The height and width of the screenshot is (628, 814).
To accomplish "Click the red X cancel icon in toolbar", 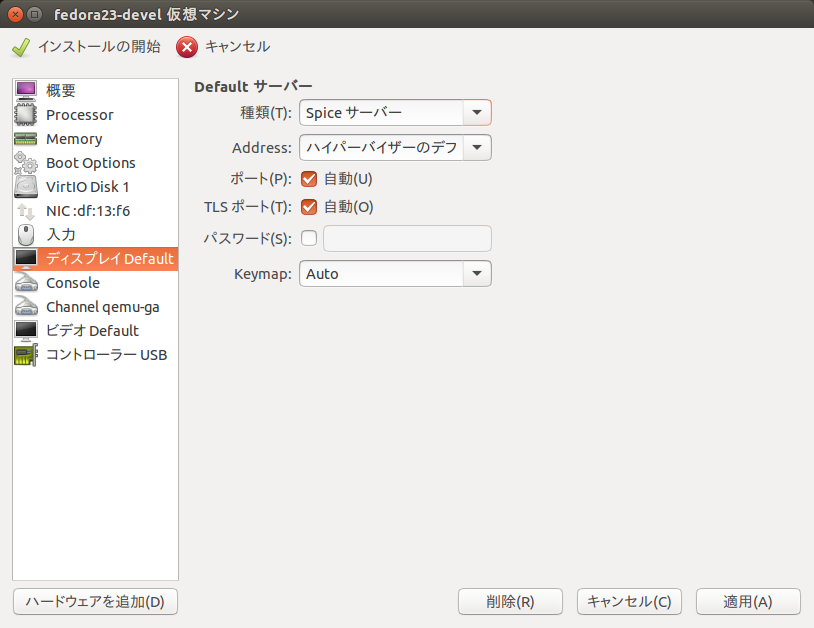I will tap(187, 47).
